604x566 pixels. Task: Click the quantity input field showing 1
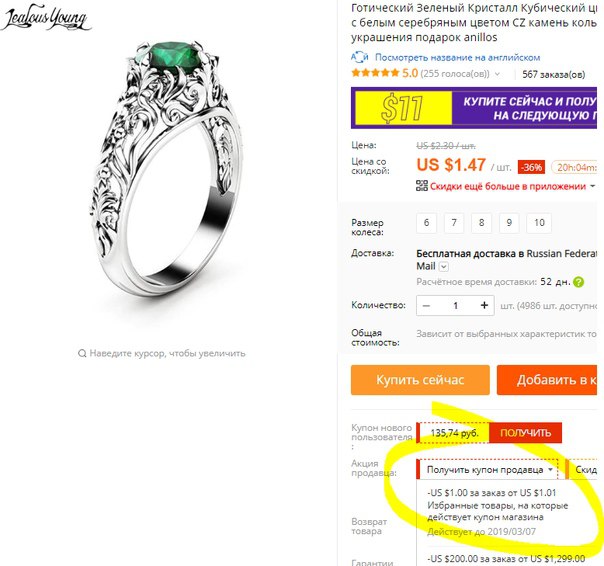tap(455, 306)
